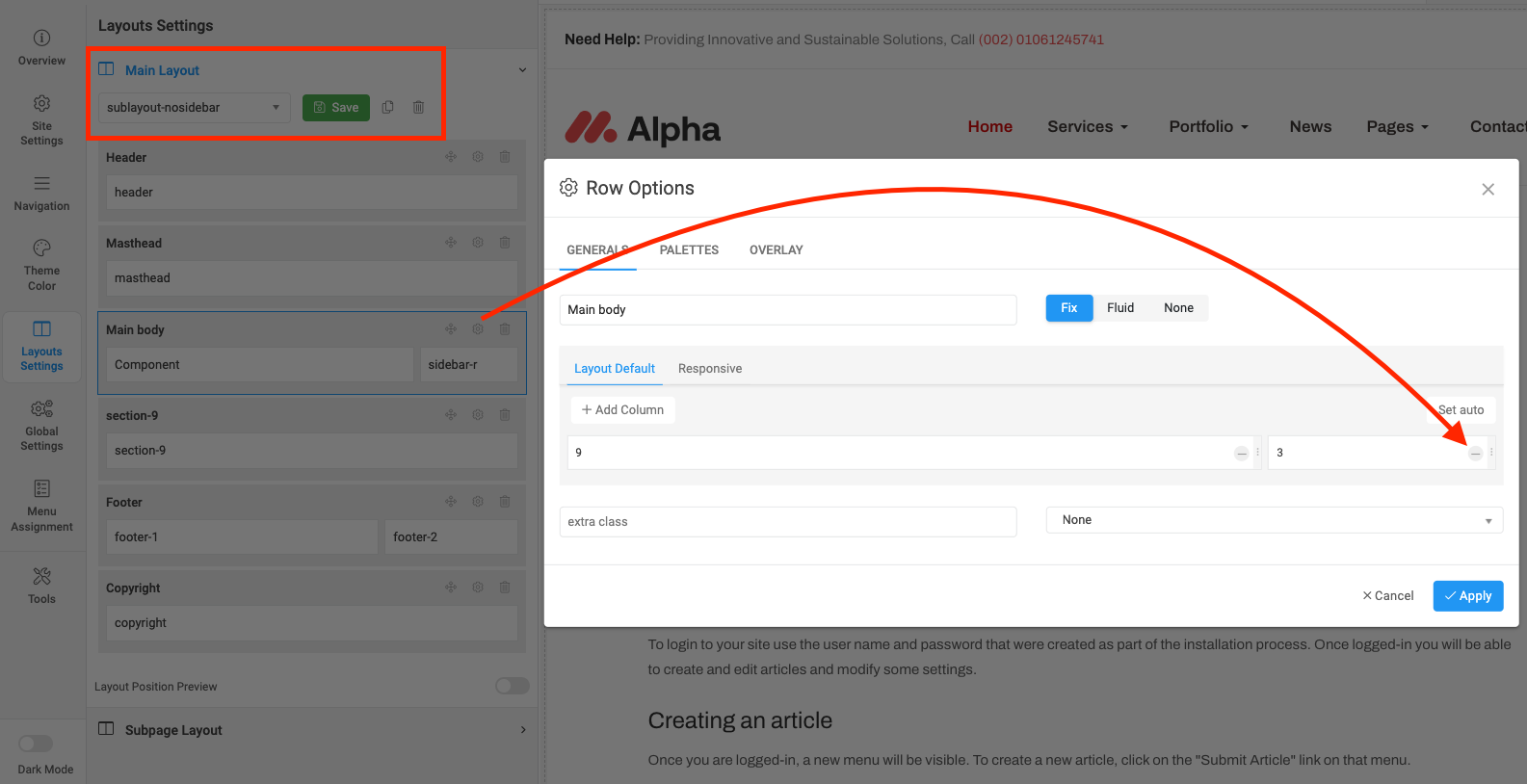Image resolution: width=1527 pixels, height=784 pixels.
Task: Click trash icon in Header row
Action: (505, 157)
